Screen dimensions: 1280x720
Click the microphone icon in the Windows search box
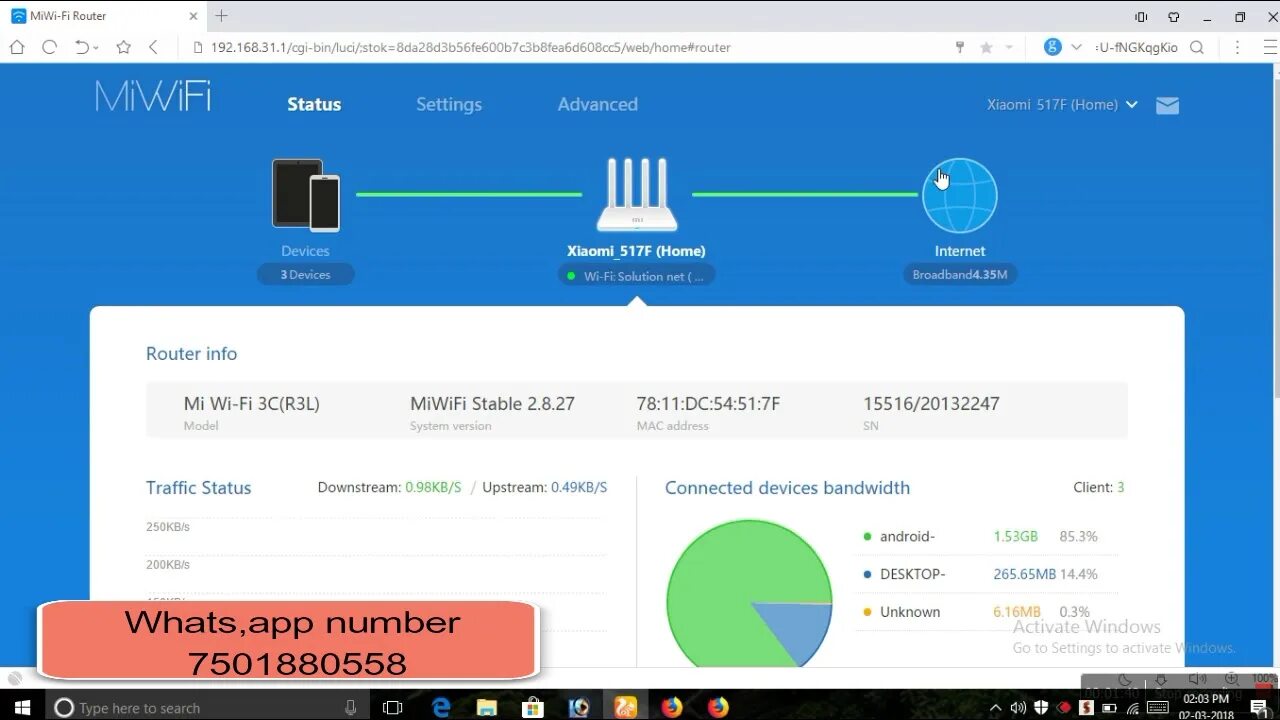point(351,707)
